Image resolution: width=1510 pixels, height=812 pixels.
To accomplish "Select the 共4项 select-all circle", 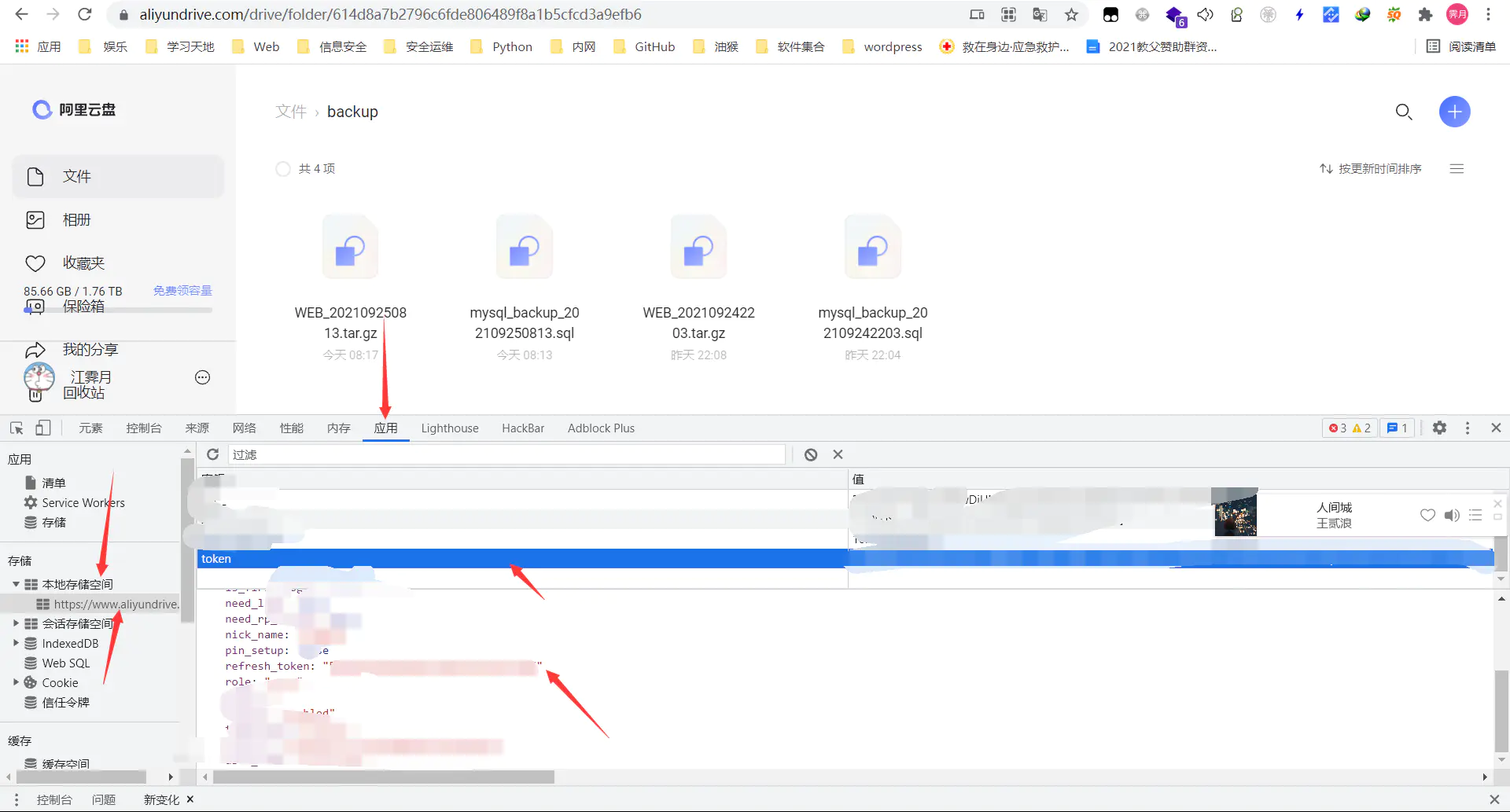I will [283, 168].
